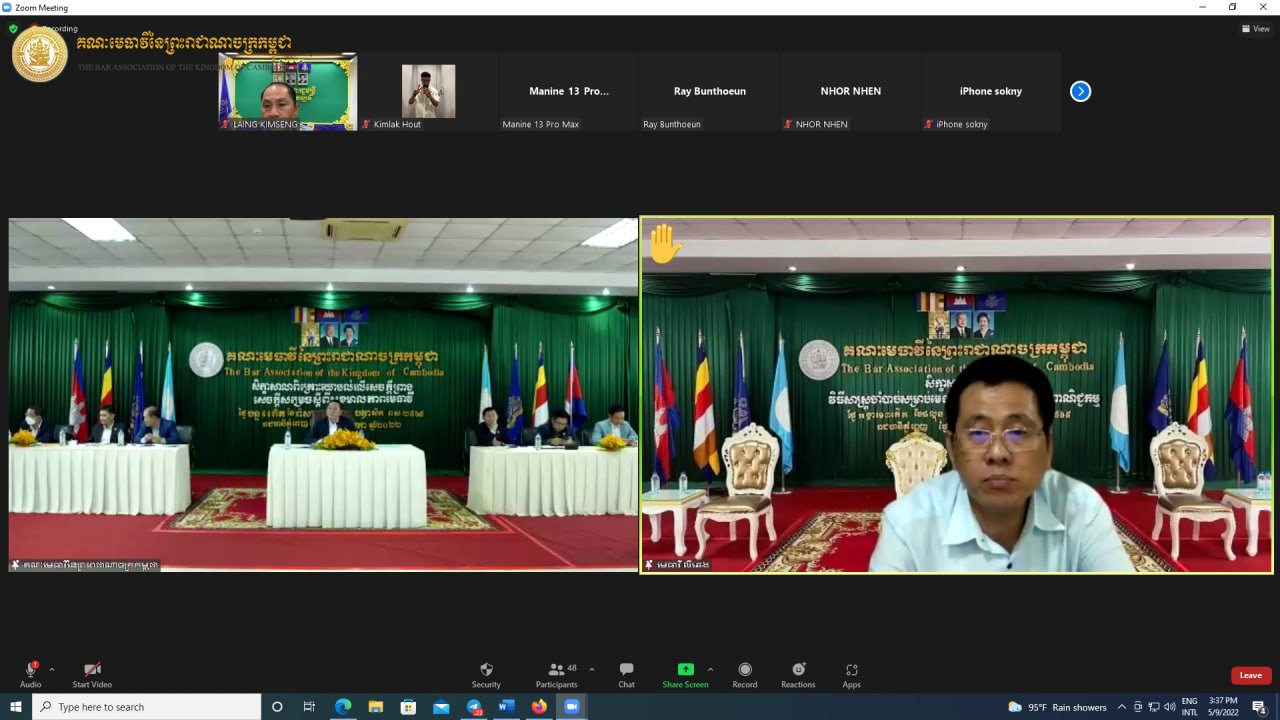Select Ray Bunthoeun participant tile

click(710, 92)
